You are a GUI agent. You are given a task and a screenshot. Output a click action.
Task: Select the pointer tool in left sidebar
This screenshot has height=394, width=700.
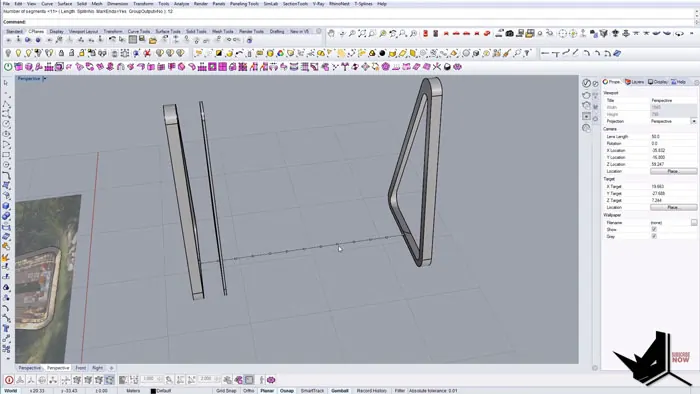pyautogui.click(x=6, y=83)
